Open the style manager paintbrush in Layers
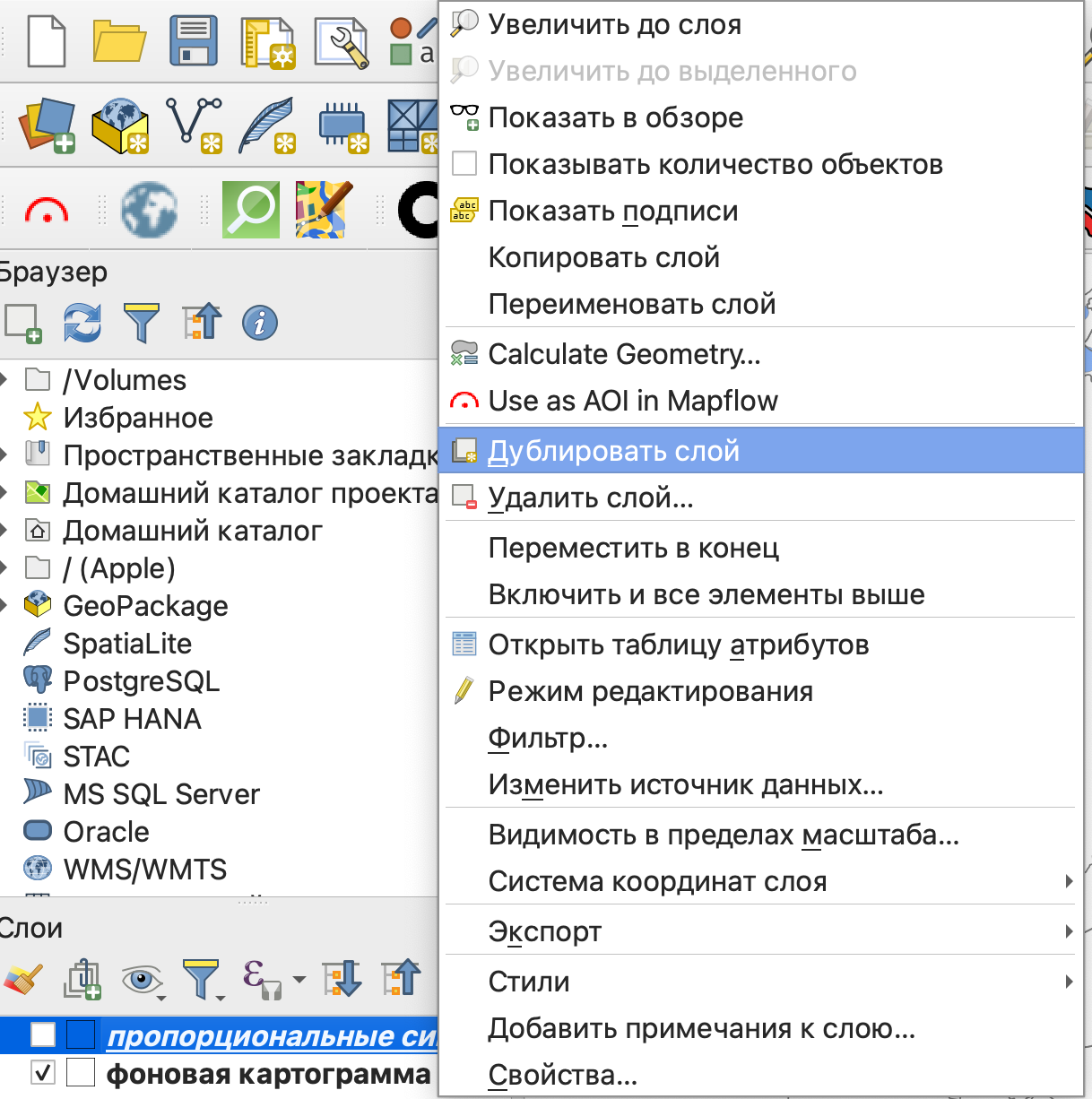Screen dimensions: 1092x1099 pos(23,978)
